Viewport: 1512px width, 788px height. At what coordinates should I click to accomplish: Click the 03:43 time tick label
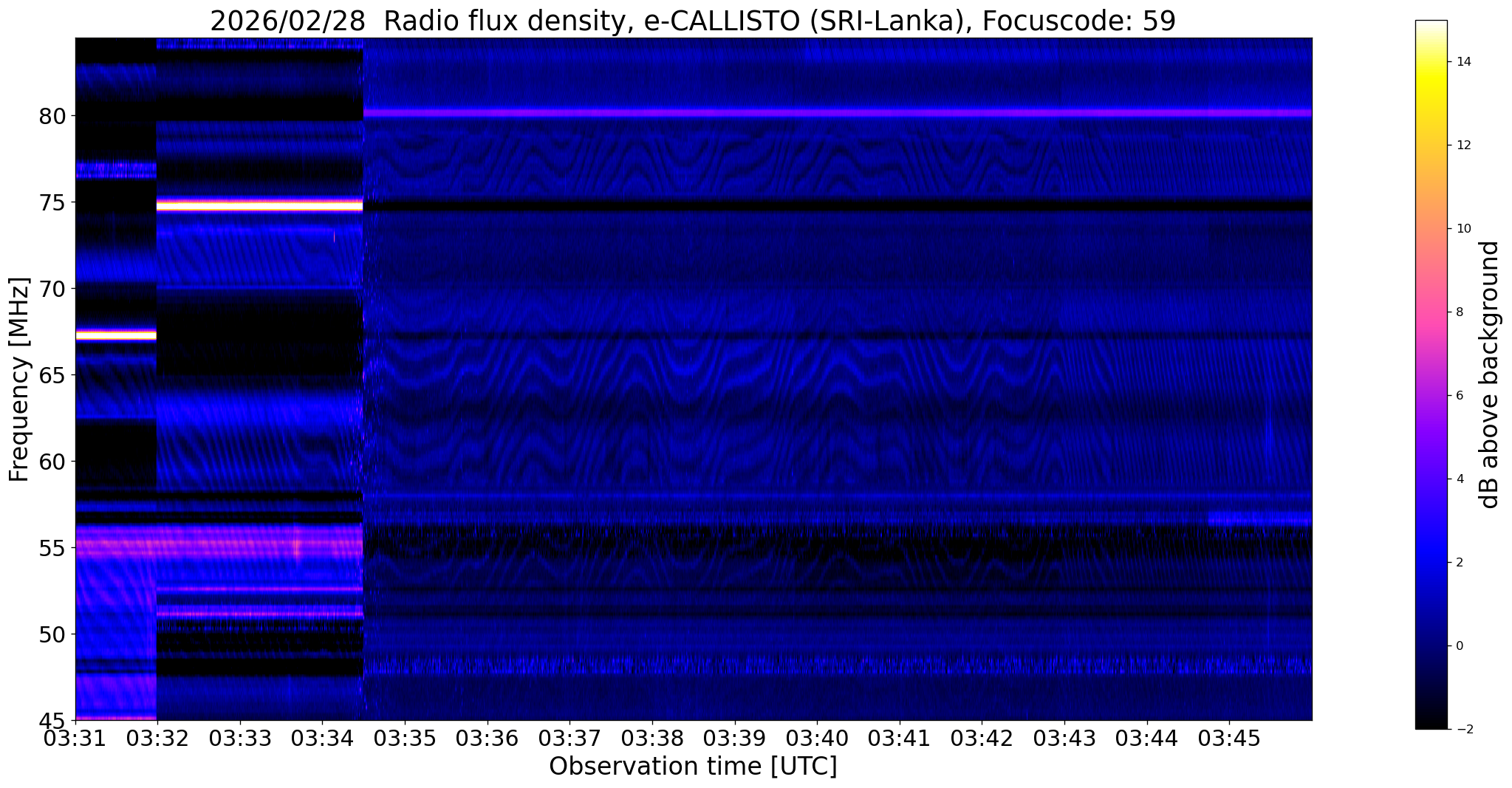point(1064,738)
